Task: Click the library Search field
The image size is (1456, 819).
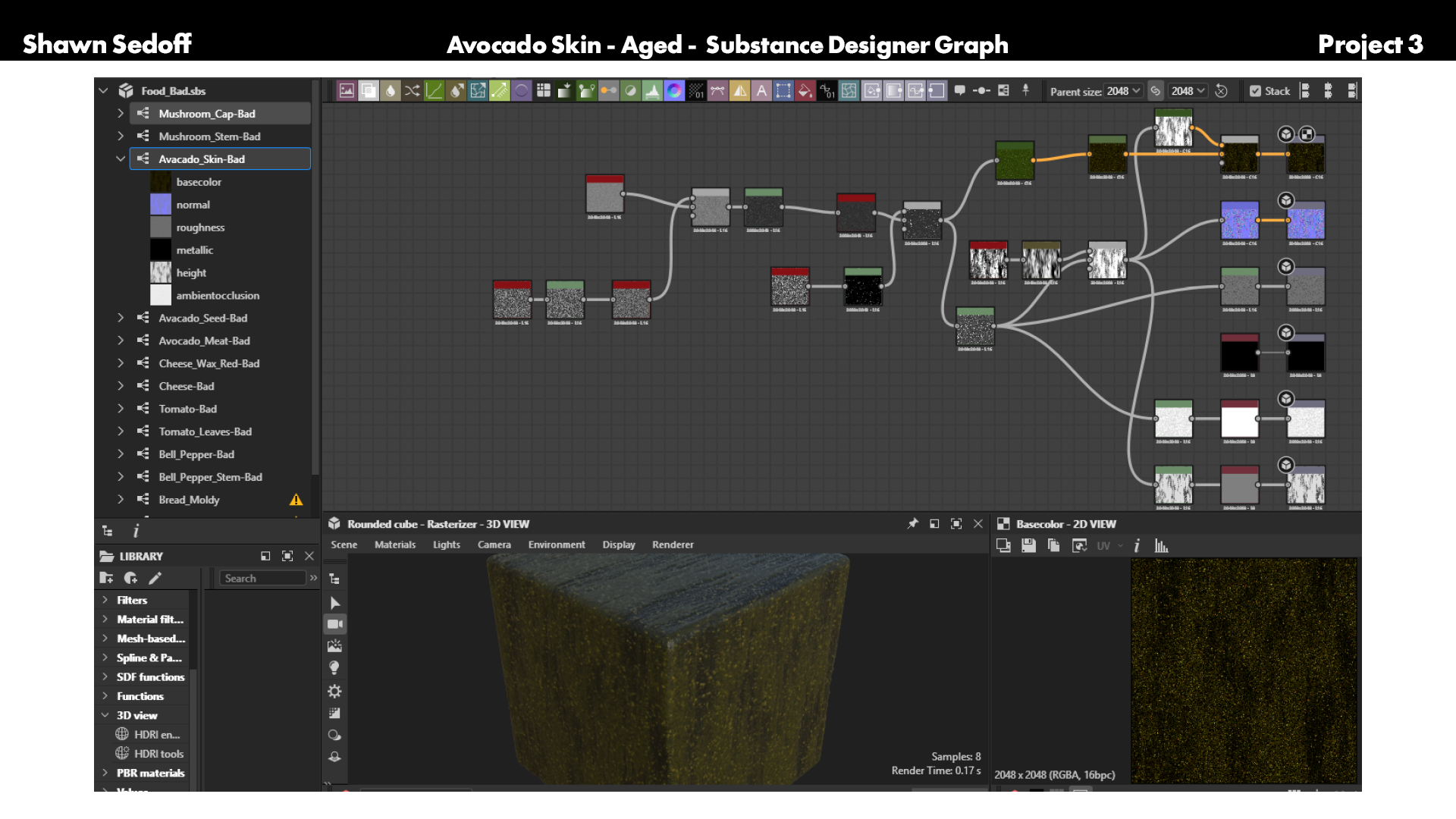Action: (x=262, y=579)
